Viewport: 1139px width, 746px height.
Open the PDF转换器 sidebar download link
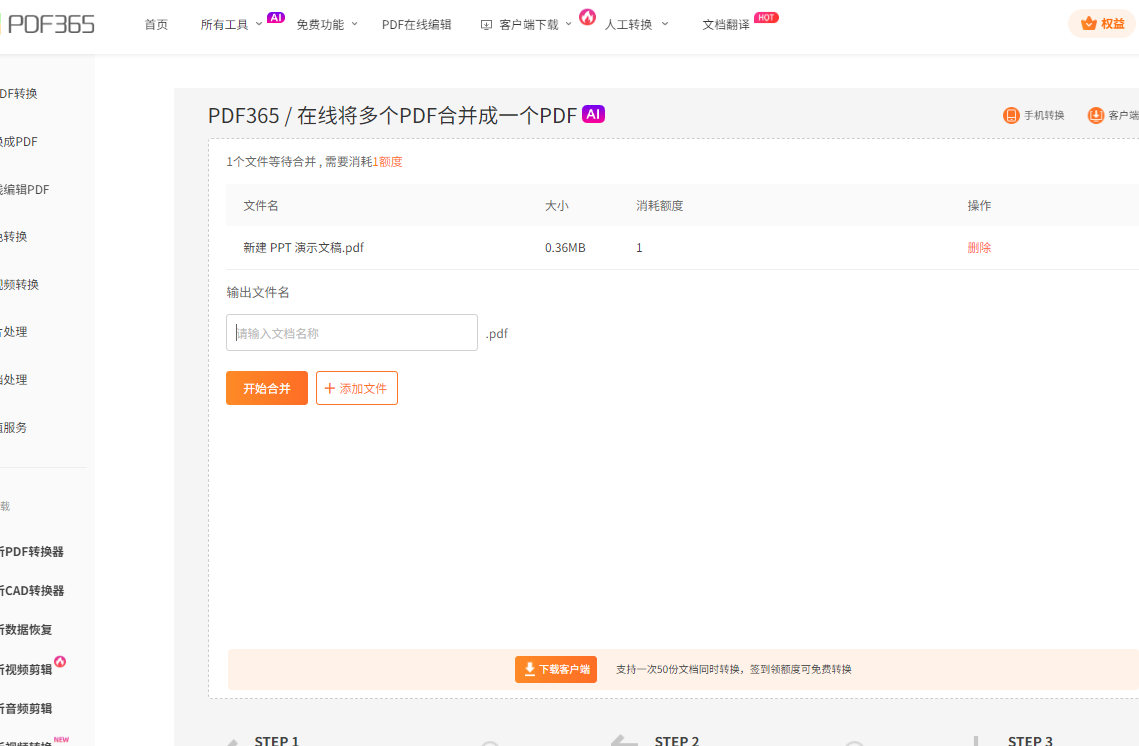(x=32, y=552)
